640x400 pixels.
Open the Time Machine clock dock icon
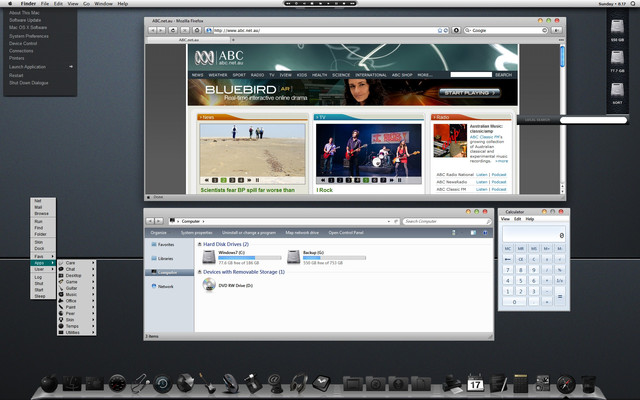(162, 384)
